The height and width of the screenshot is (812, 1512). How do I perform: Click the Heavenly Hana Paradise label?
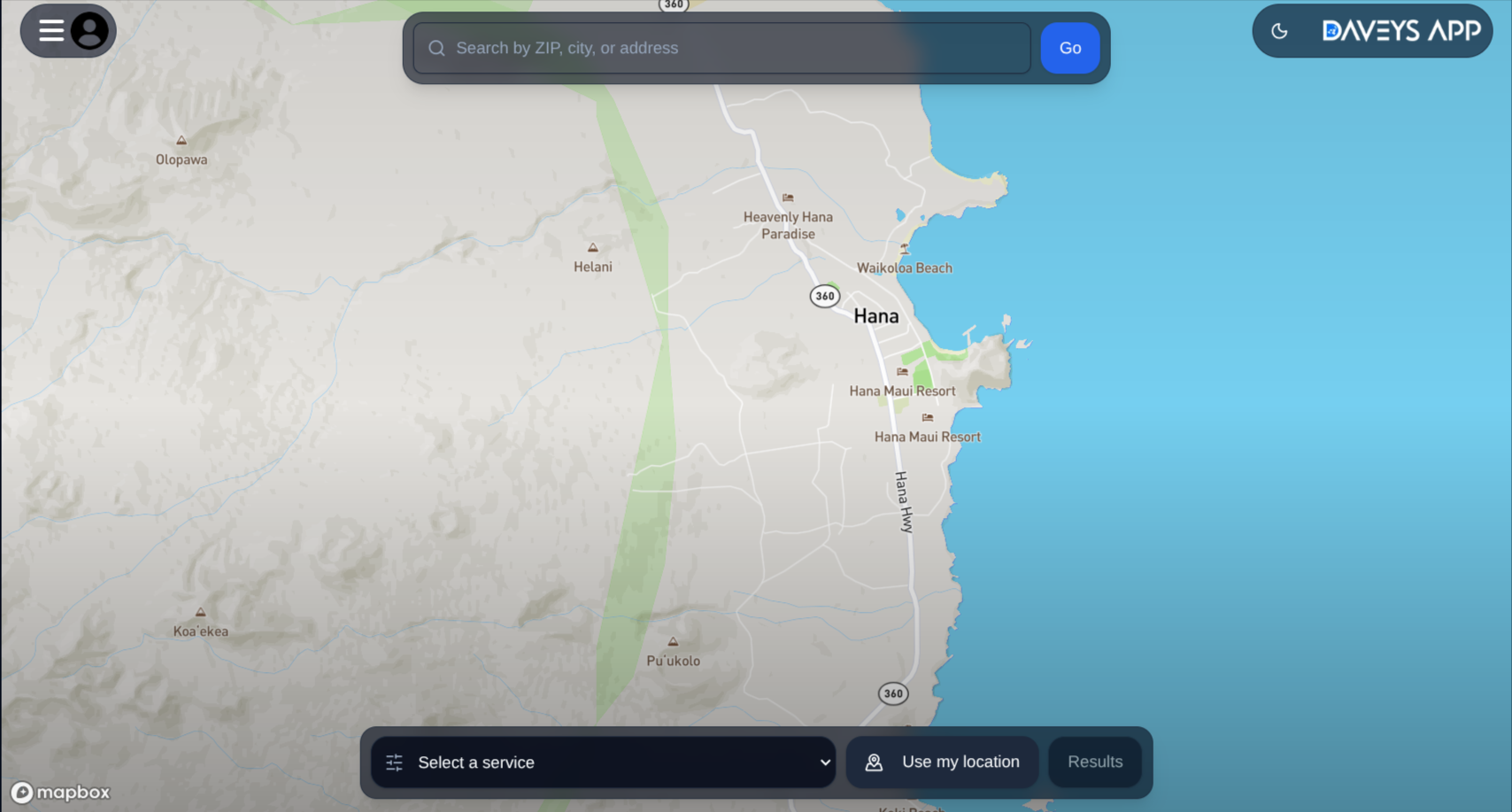click(788, 225)
